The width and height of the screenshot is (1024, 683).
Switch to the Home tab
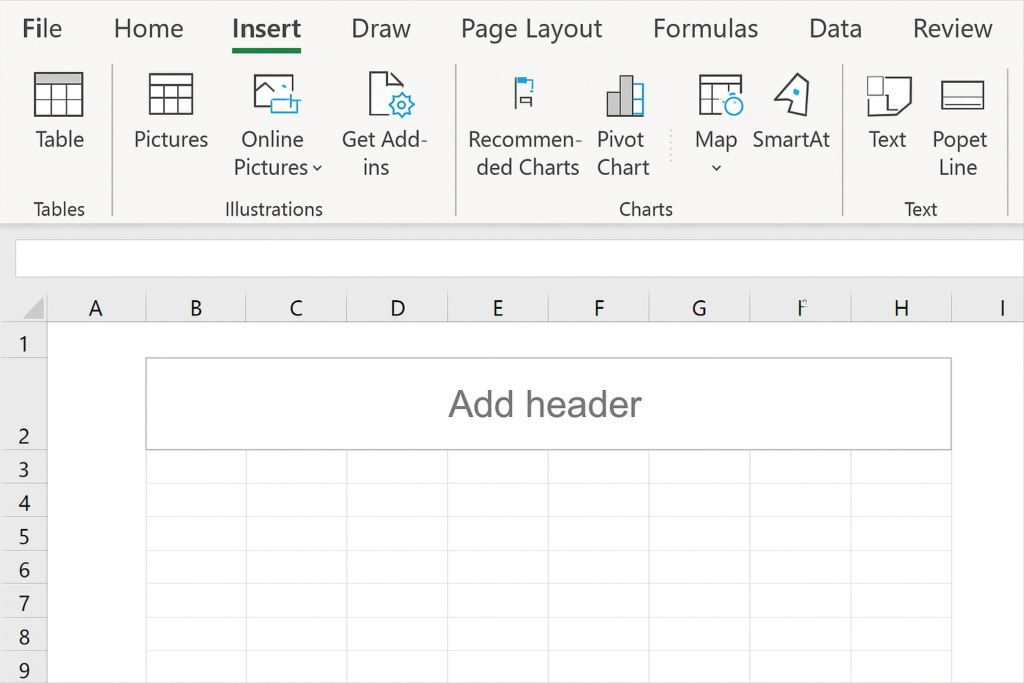pos(148,29)
